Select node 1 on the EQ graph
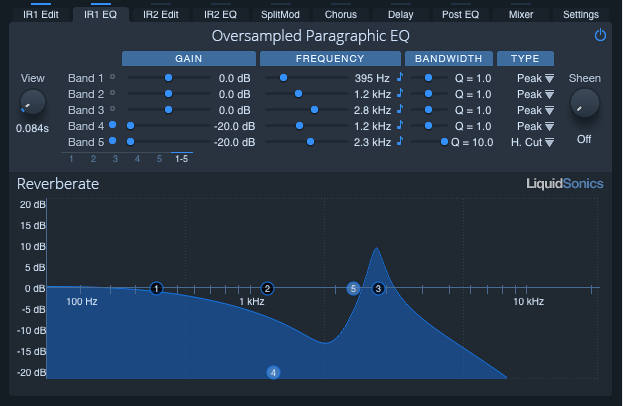The width and height of the screenshot is (623, 406). point(157,288)
